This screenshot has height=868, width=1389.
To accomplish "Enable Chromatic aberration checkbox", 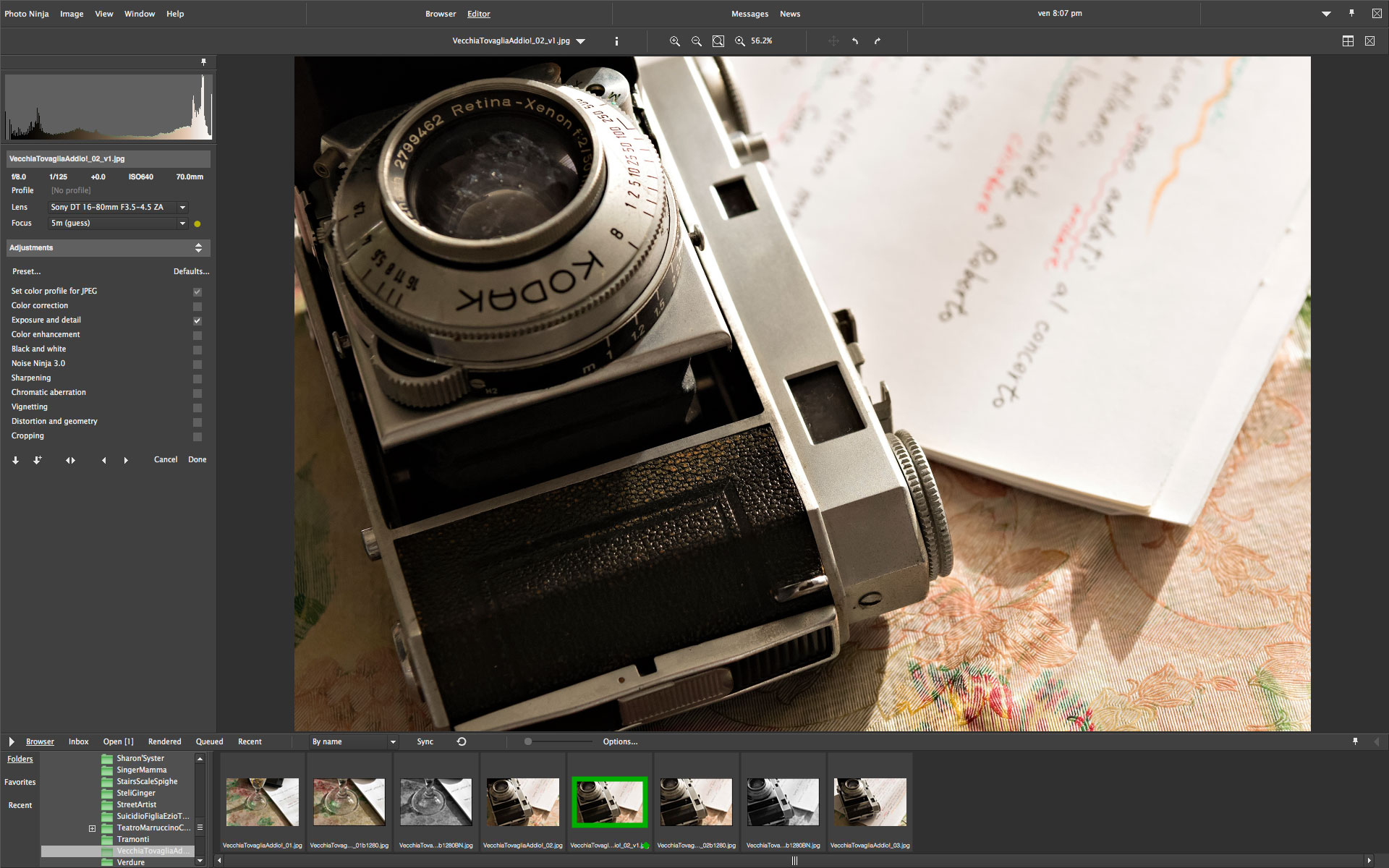I will pyautogui.click(x=197, y=393).
